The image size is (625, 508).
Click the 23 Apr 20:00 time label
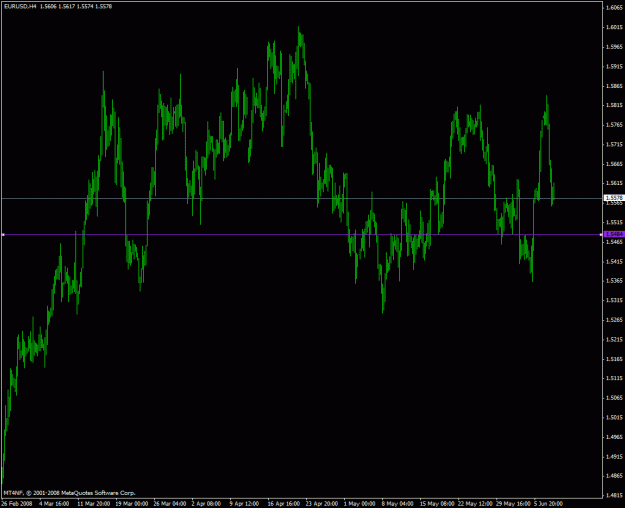click(x=322, y=504)
